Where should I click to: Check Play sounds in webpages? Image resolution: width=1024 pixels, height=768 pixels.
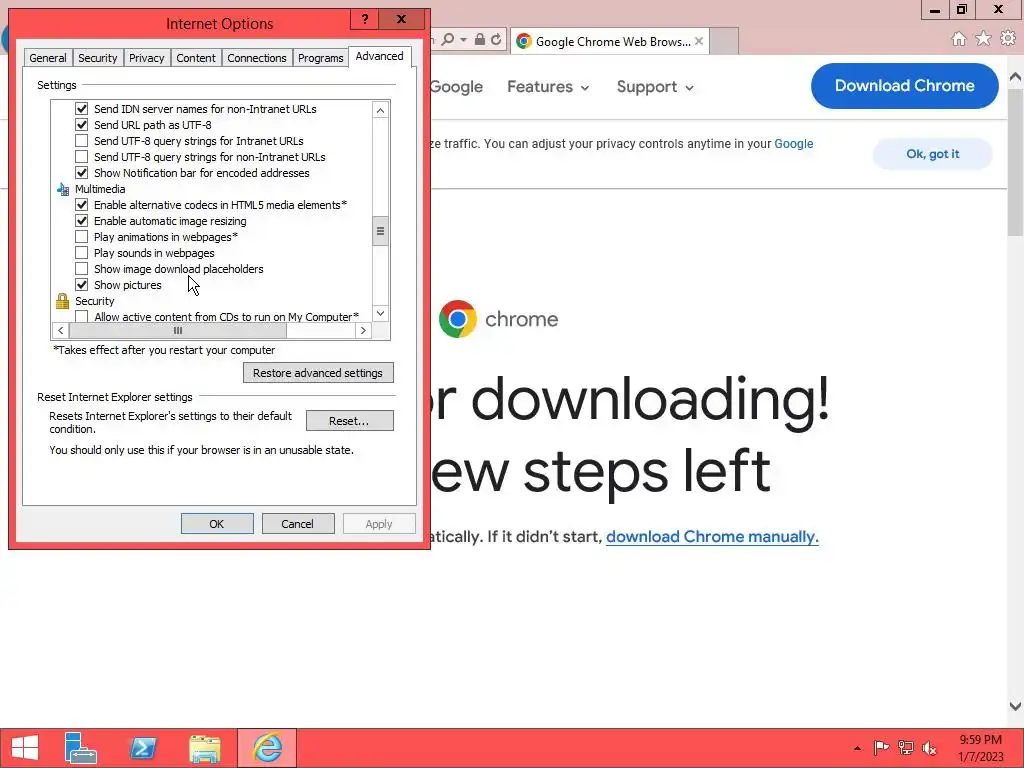pos(82,253)
